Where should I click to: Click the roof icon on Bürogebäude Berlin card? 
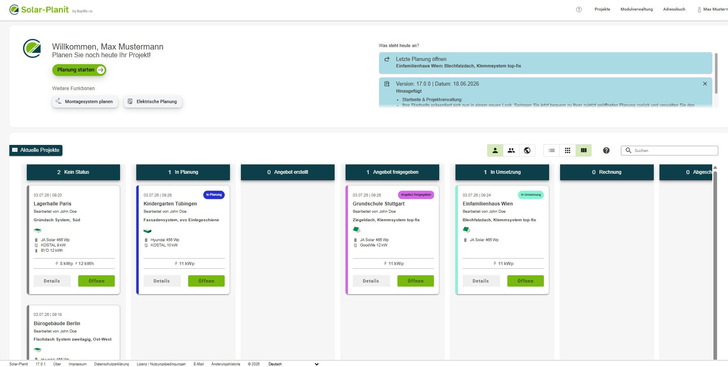(x=38, y=350)
